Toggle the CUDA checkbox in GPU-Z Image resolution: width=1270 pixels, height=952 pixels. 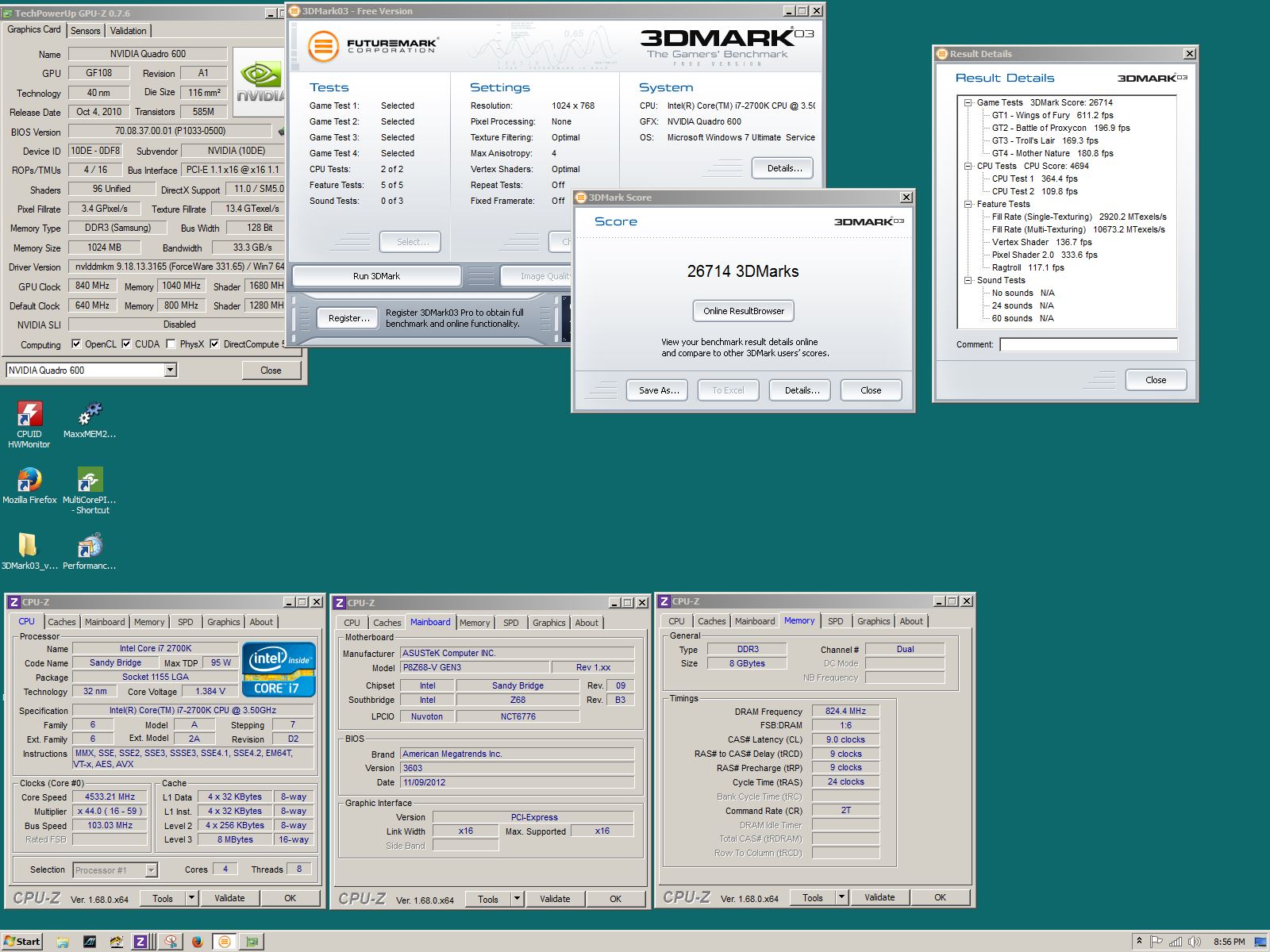(x=126, y=344)
